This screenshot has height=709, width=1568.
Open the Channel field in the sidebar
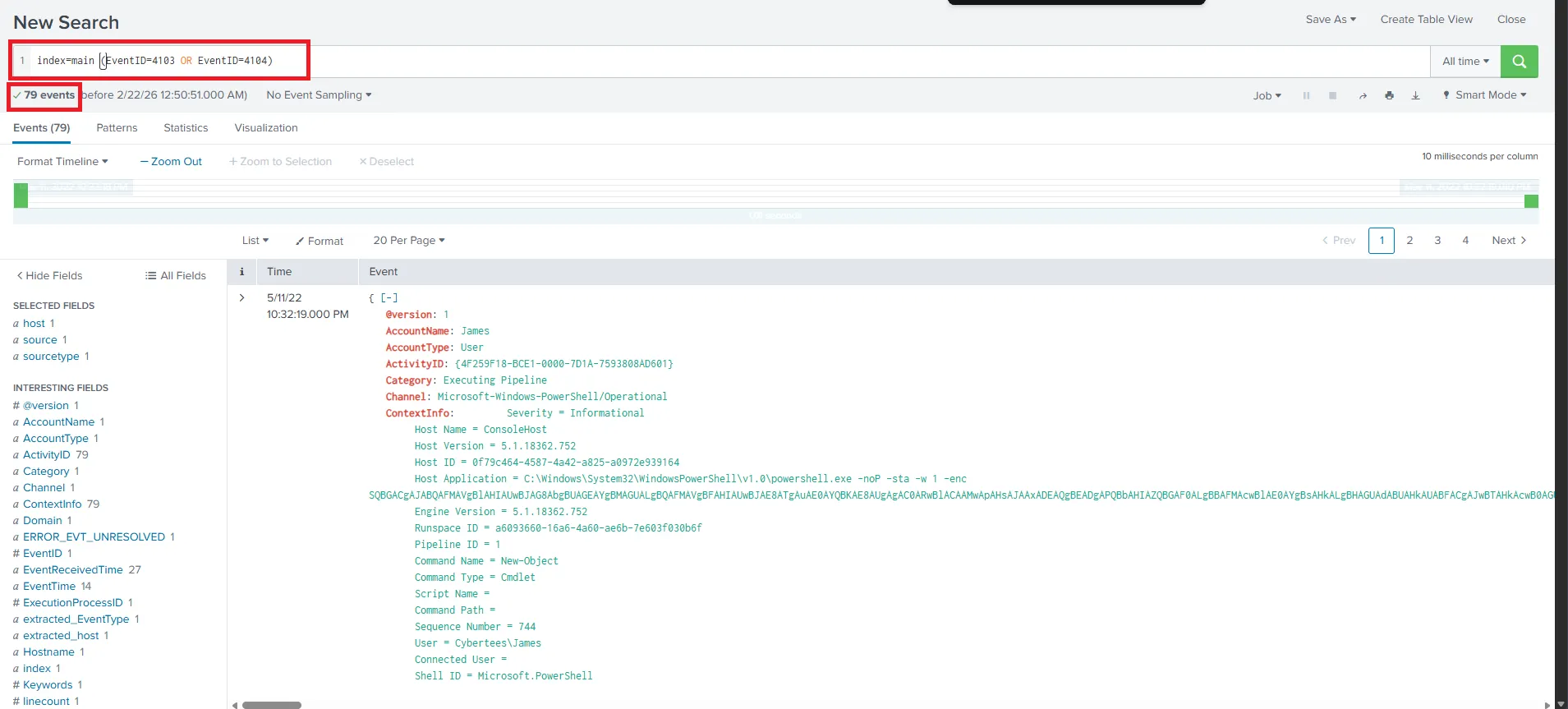click(x=44, y=487)
